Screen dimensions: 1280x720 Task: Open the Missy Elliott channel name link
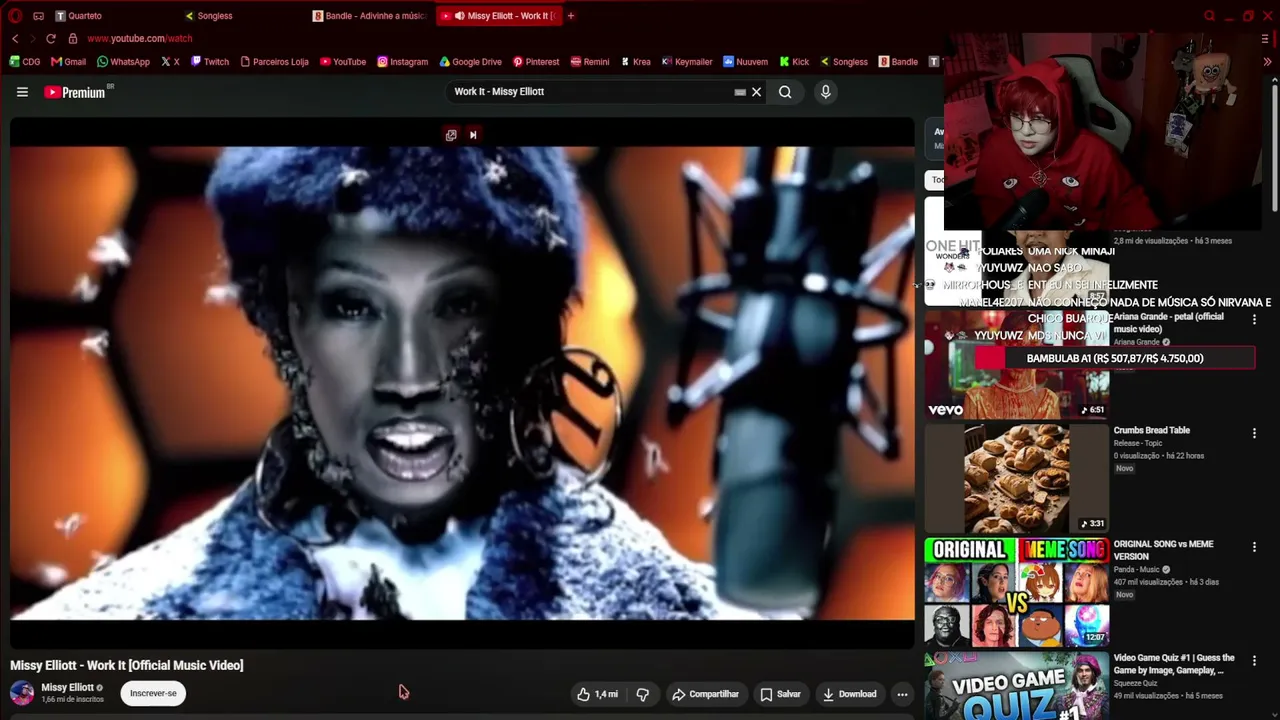click(x=67, y=687)
